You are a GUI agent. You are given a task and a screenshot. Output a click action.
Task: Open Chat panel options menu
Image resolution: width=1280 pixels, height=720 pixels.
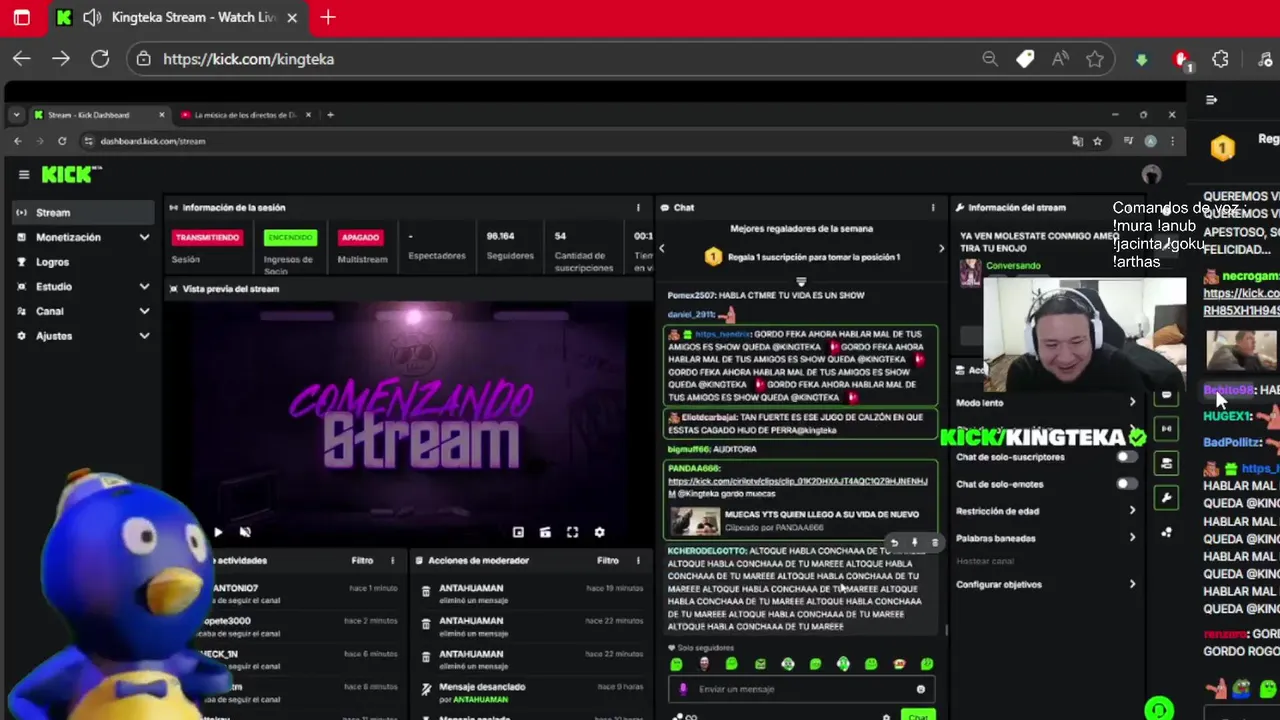[933, 208]
